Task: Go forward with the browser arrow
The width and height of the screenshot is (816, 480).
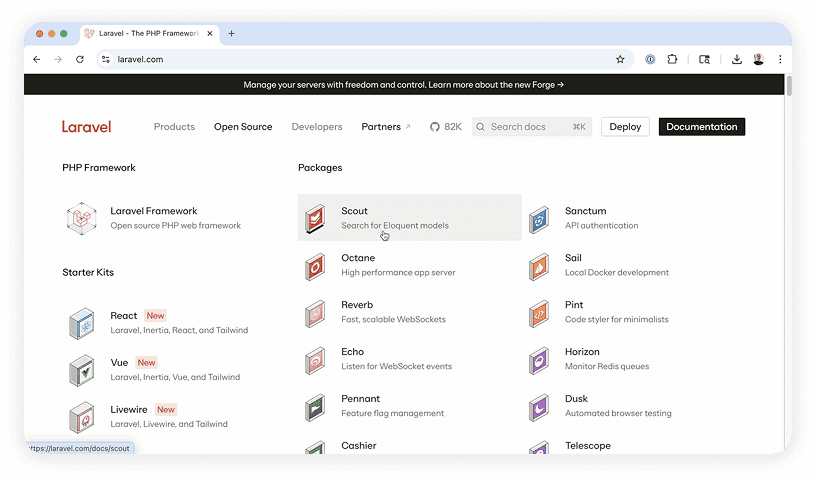Action: click(x=58, y=59)
